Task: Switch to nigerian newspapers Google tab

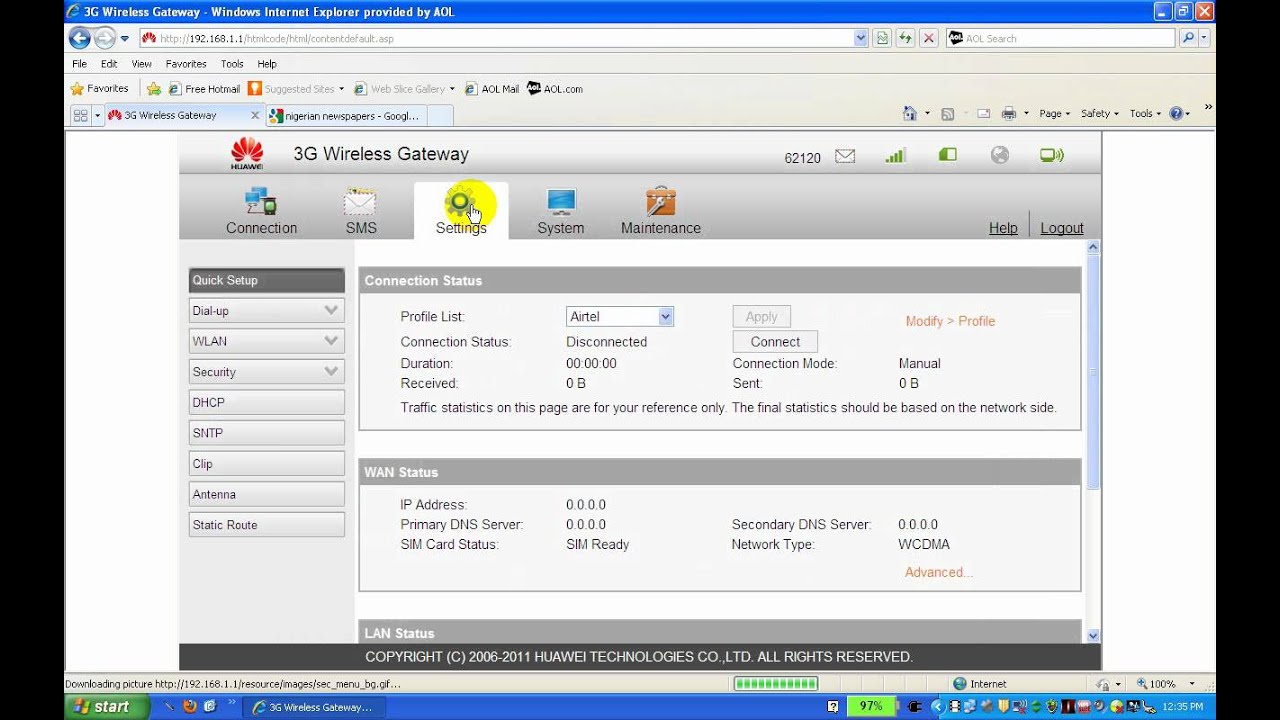Action: [x=345, y=115]
